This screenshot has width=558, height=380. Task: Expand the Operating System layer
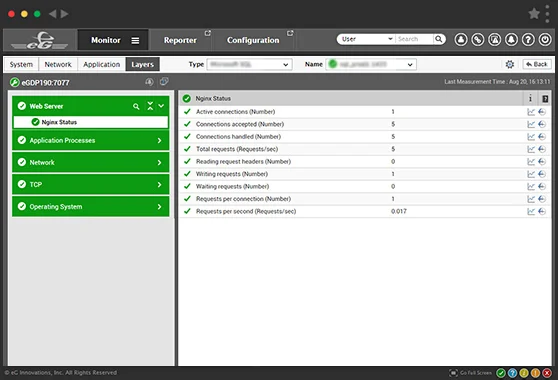coord(159,207)
